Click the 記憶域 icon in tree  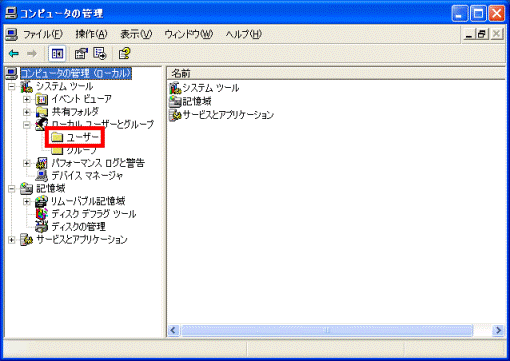26,189
